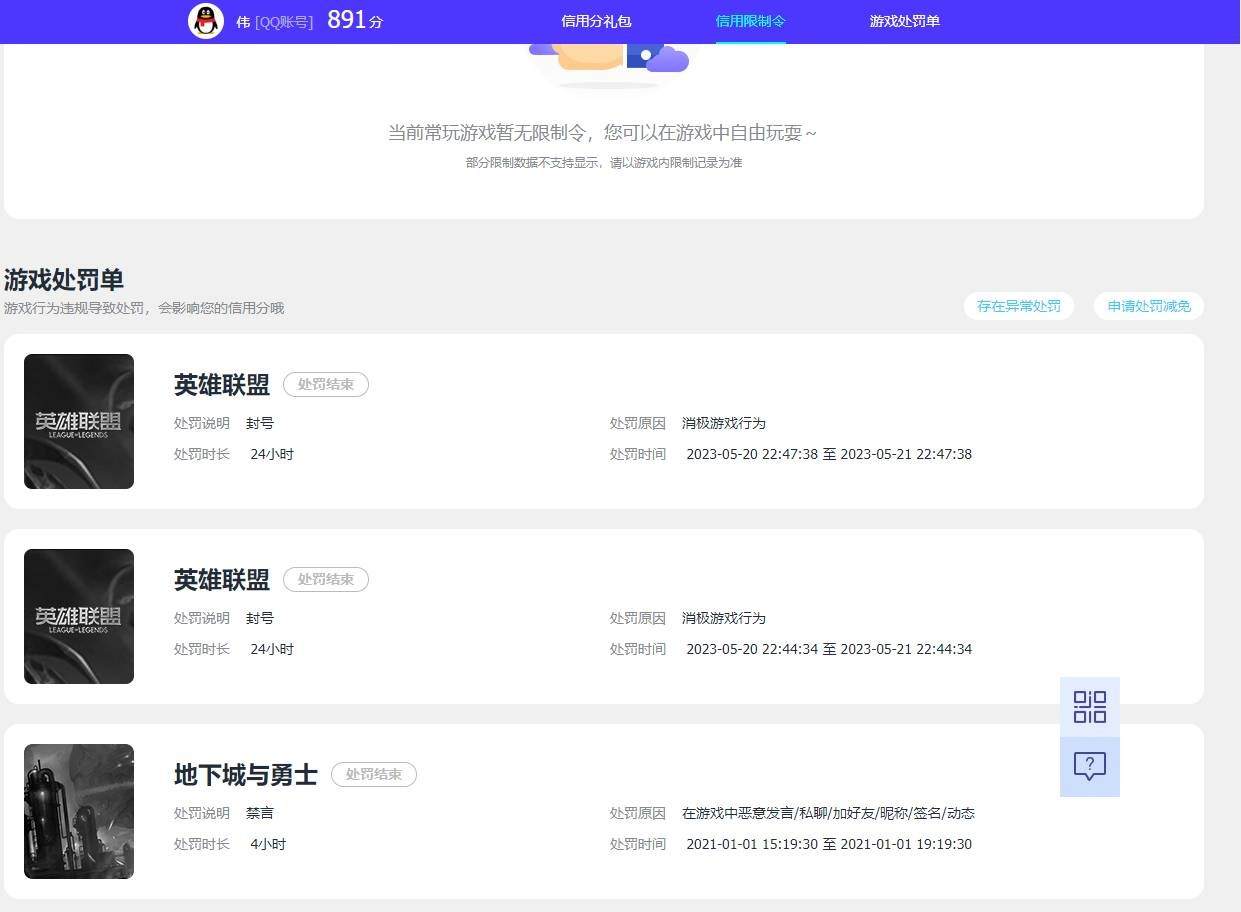Click the 当前常玩游戏暂无限制令 notice text
Screen dimensions: 1241x912
click(x=603, y=132)
